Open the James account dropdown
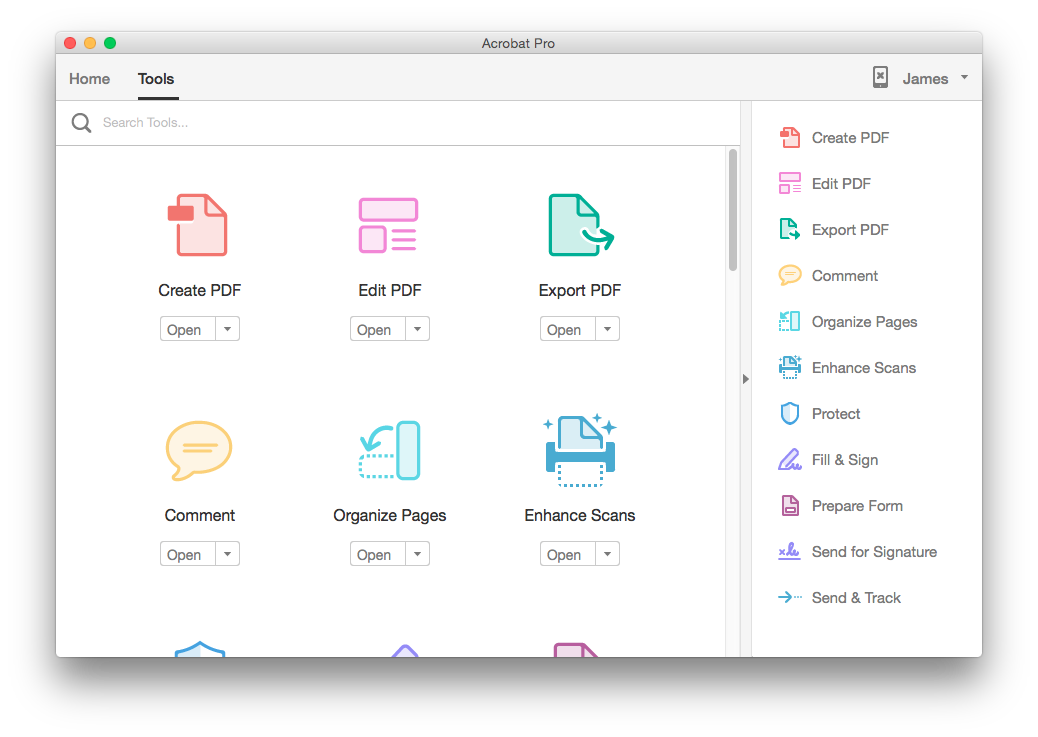 965,77
